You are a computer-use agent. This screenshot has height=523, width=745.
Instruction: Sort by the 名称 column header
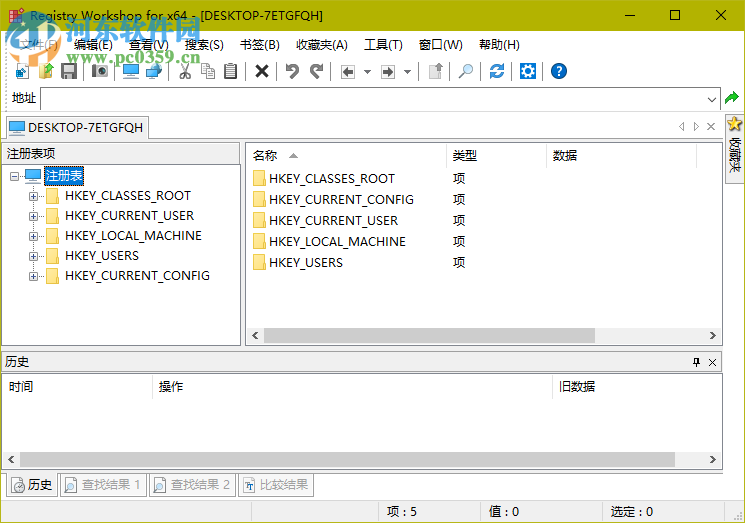pos(346,156)
